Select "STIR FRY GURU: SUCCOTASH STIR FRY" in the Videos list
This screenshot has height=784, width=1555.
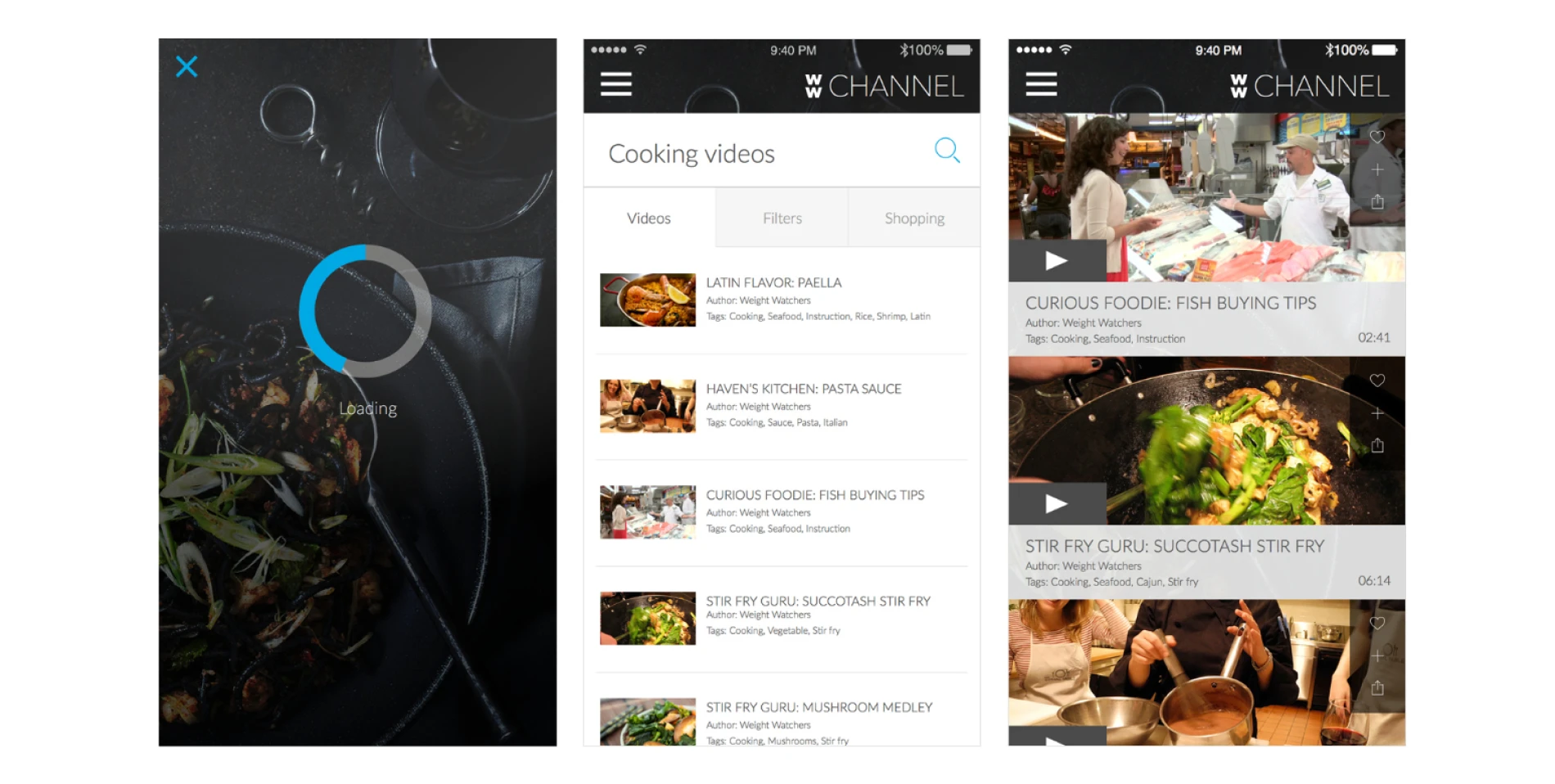click(x=818, y=601)
